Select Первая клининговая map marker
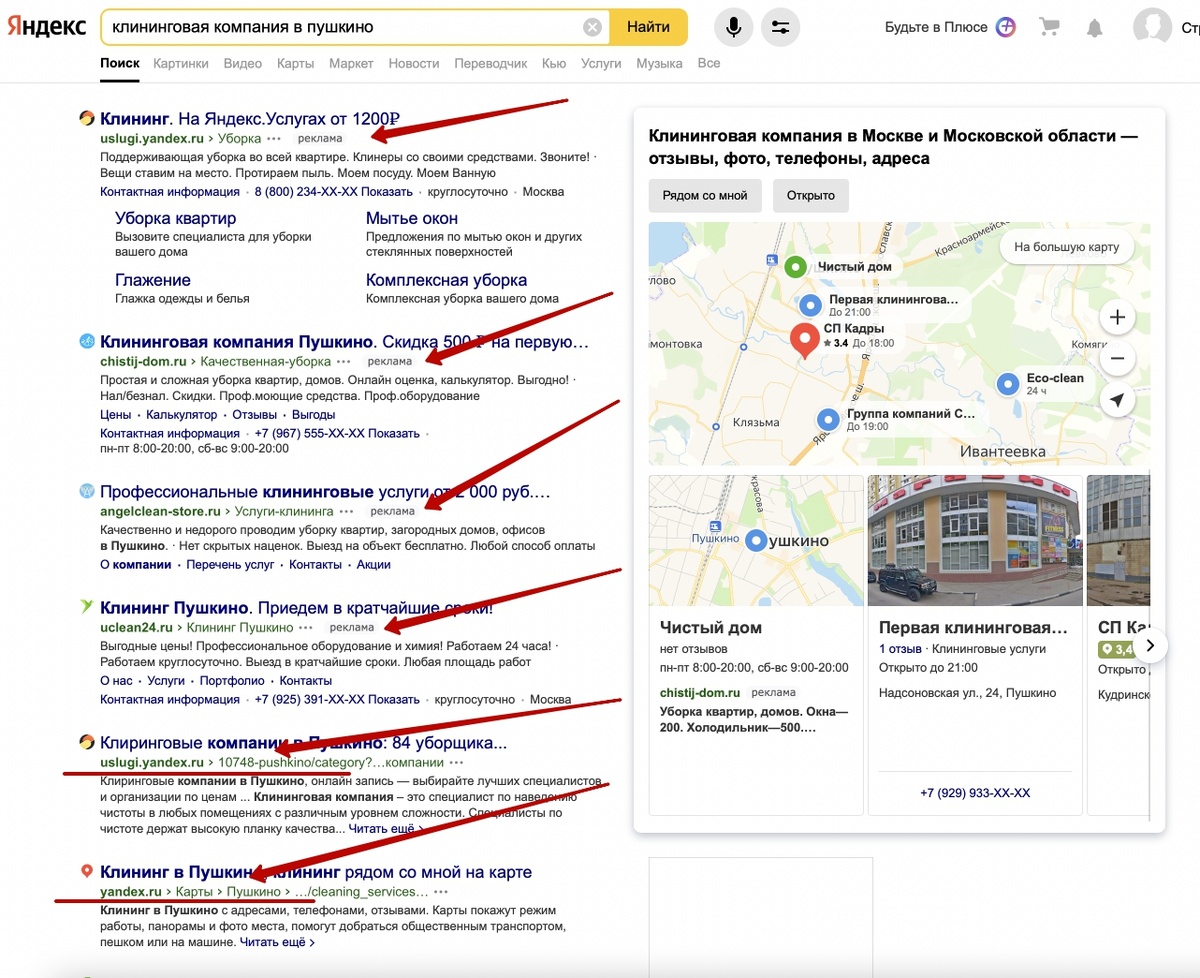The height and width of the screenshot is (978, 1200). (810, 305)
